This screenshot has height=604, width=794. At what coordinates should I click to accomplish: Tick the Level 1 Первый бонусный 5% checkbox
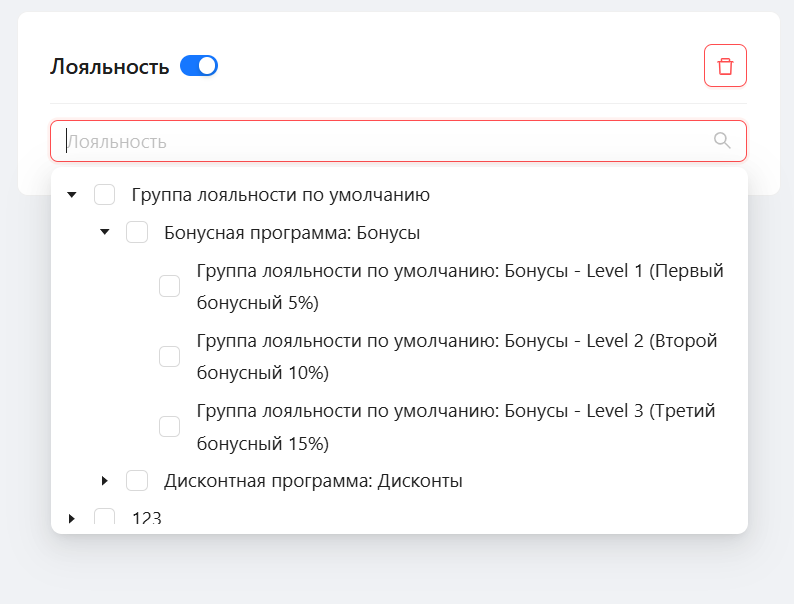click(169, 286)
